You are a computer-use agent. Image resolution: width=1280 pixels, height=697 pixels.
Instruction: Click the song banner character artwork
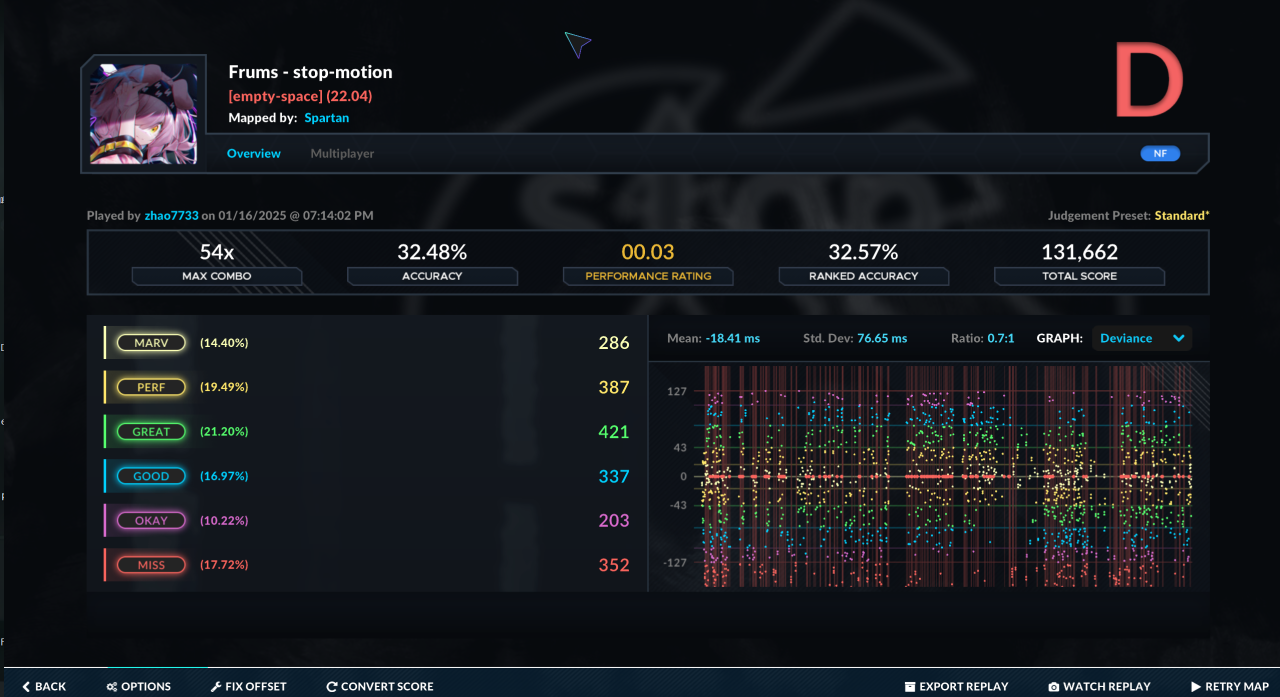tap(143, 115)
